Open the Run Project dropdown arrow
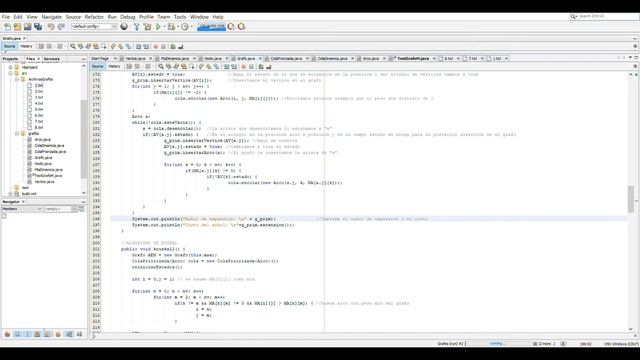640x360 pixels. click(x=164, y=27)
